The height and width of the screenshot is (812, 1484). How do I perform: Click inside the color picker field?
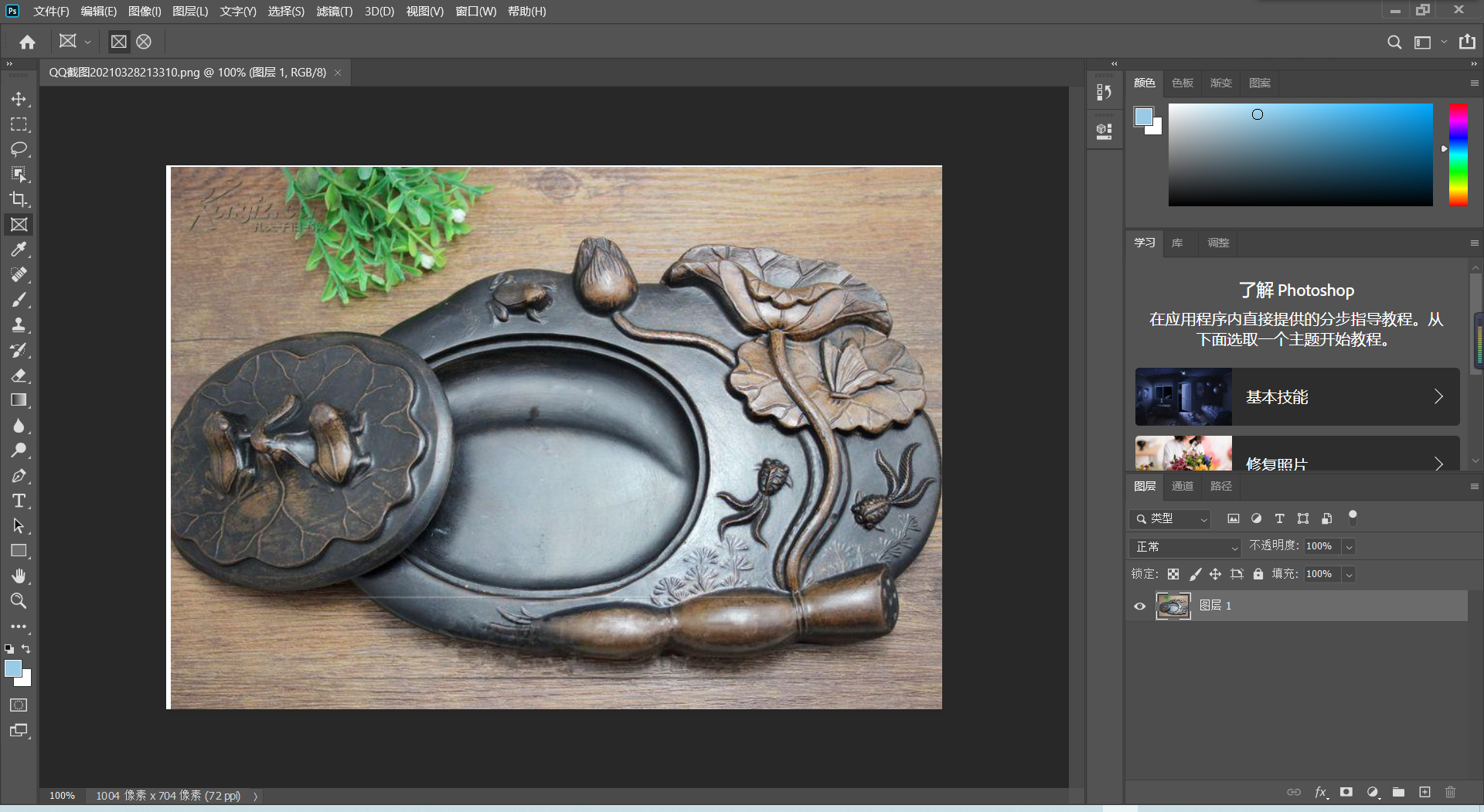point(1300,155)
